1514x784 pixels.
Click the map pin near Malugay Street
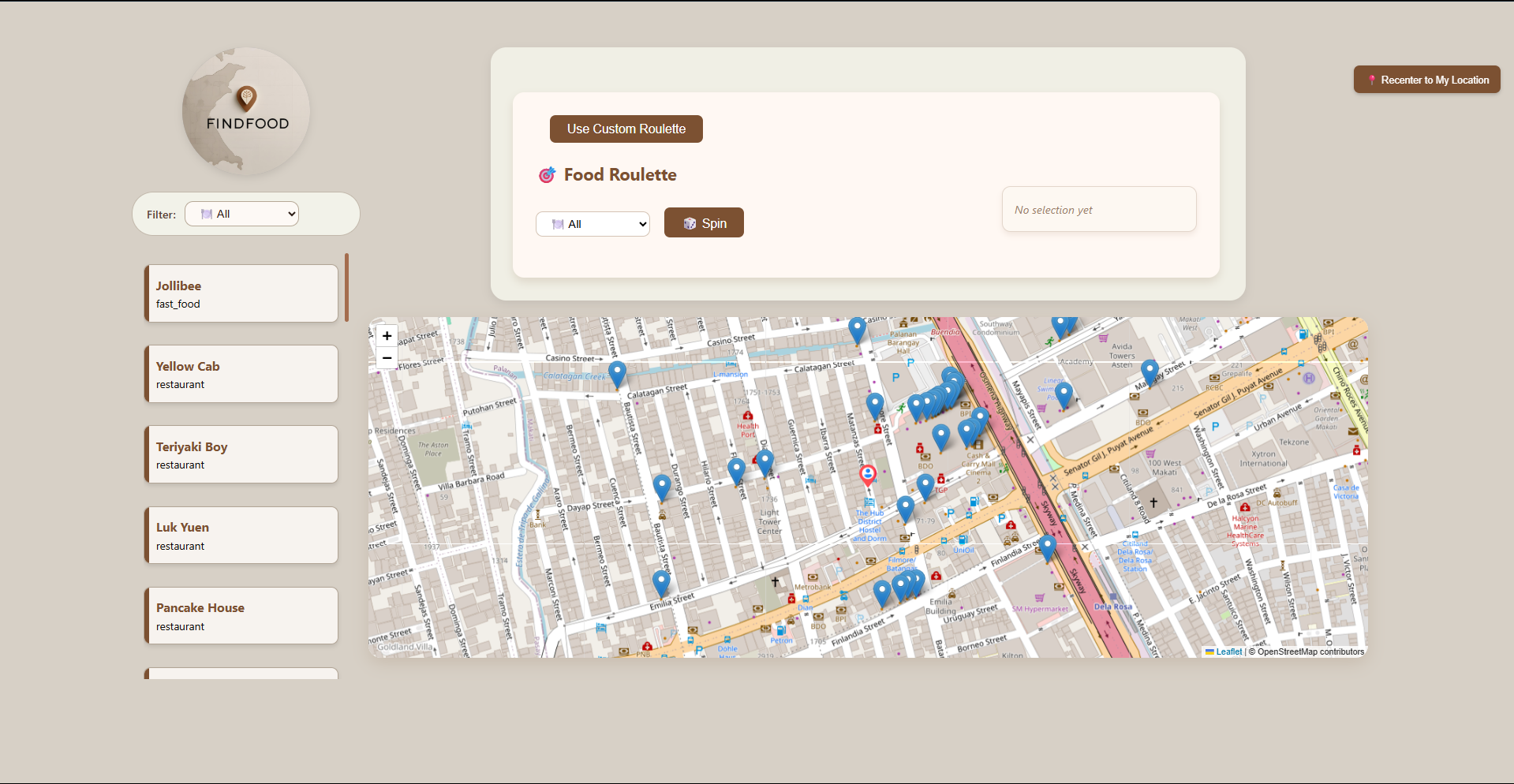pos(1150,373)
